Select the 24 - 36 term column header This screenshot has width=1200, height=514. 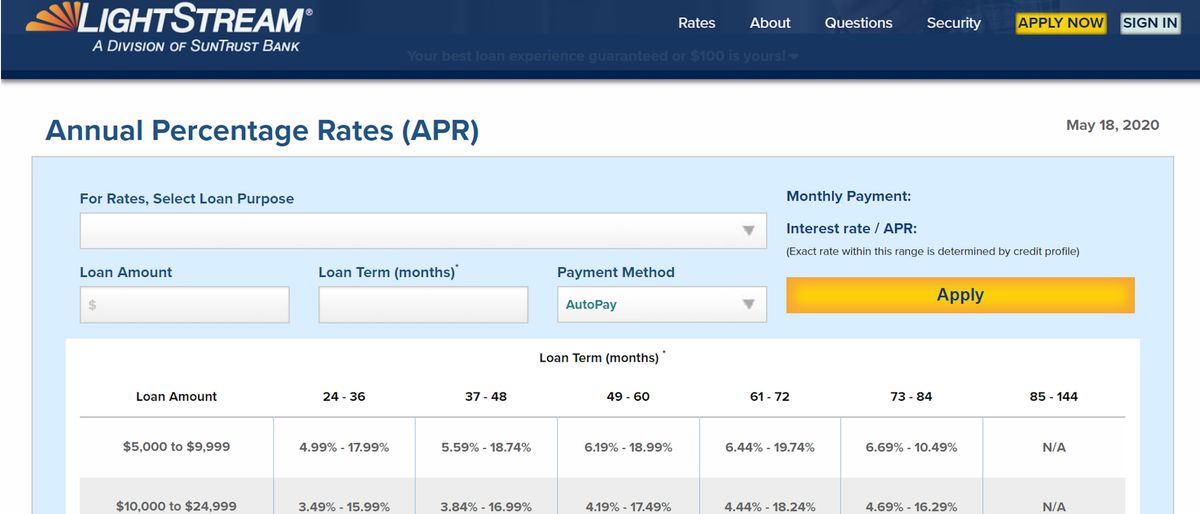pyautogui.click(x=344, y=397)
